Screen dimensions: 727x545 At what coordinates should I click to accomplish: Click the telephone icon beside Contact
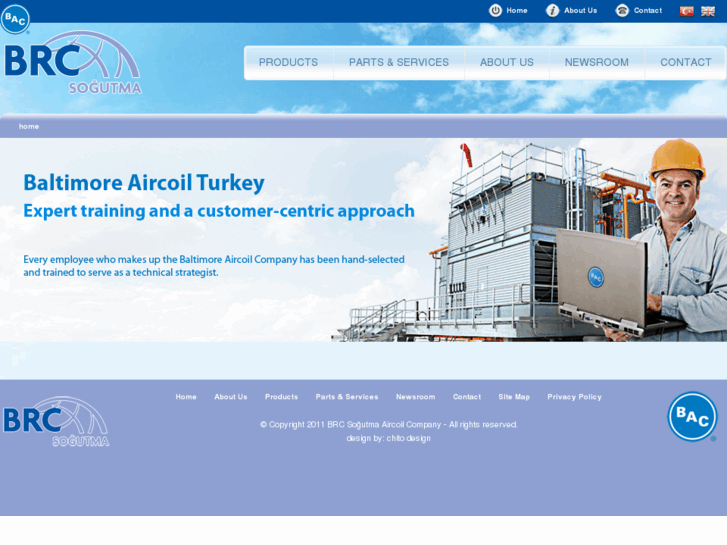click(x=622, y=10)
